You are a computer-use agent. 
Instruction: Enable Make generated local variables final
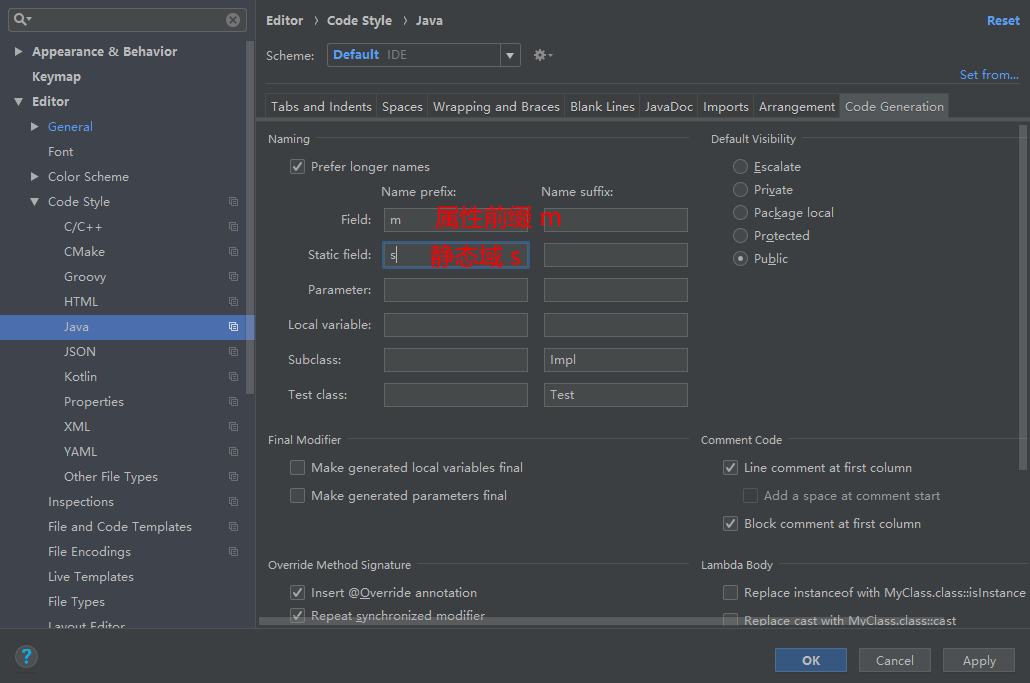coord(298,468)
